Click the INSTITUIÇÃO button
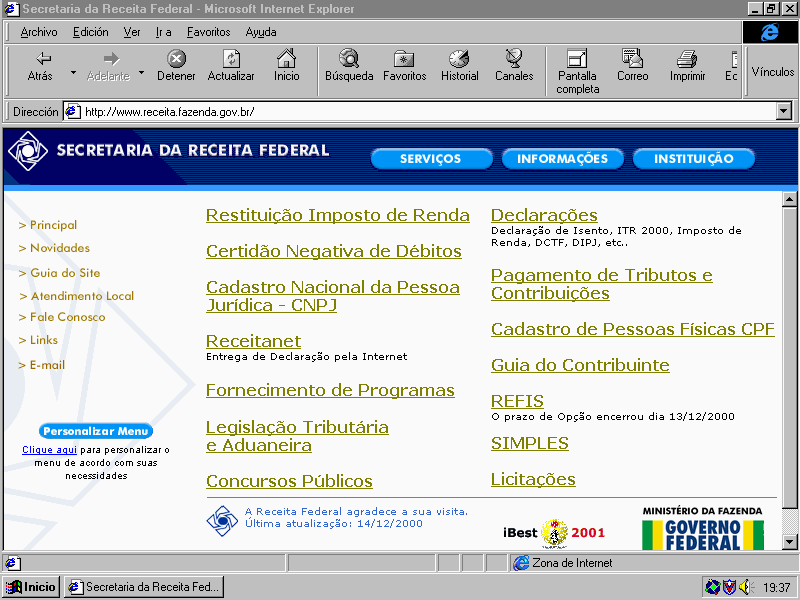Viewport: 800px width, 600px height. click(693, 159)
